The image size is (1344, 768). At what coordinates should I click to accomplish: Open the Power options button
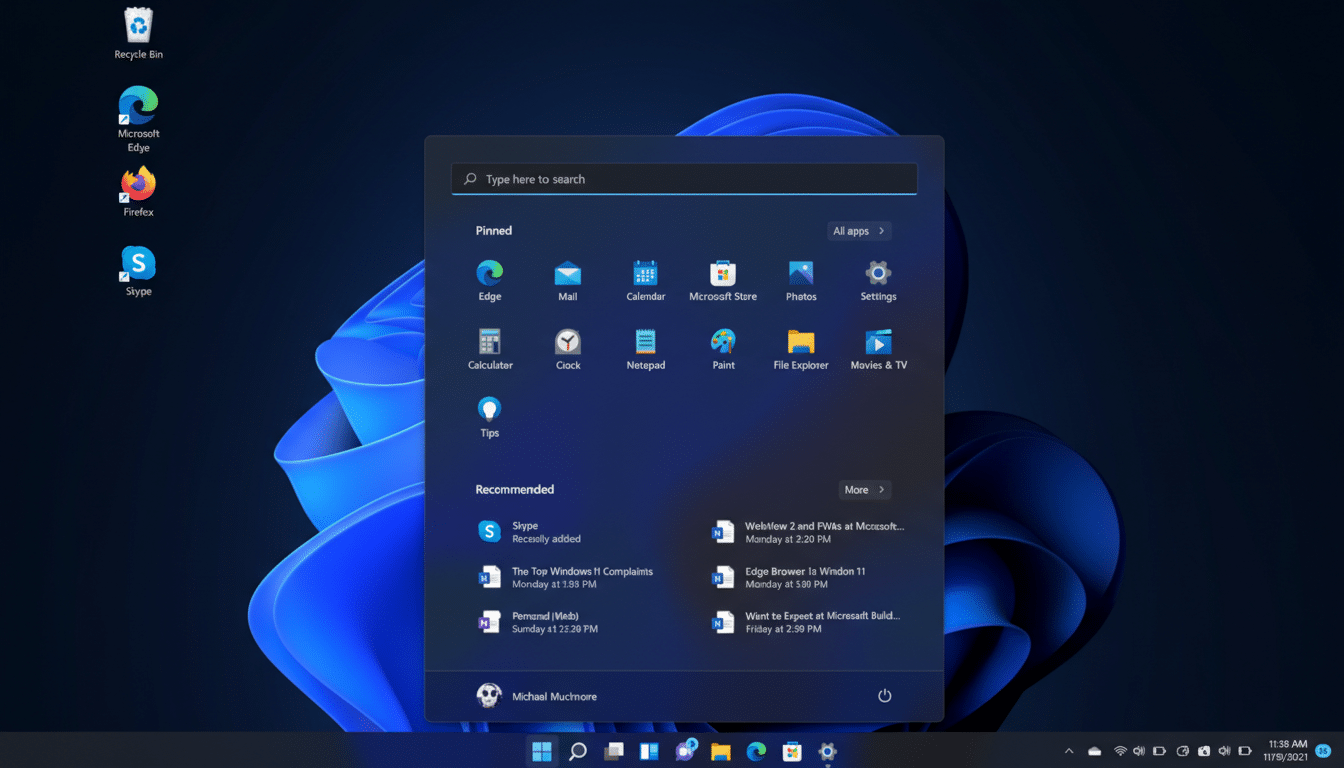click(884, 695)
